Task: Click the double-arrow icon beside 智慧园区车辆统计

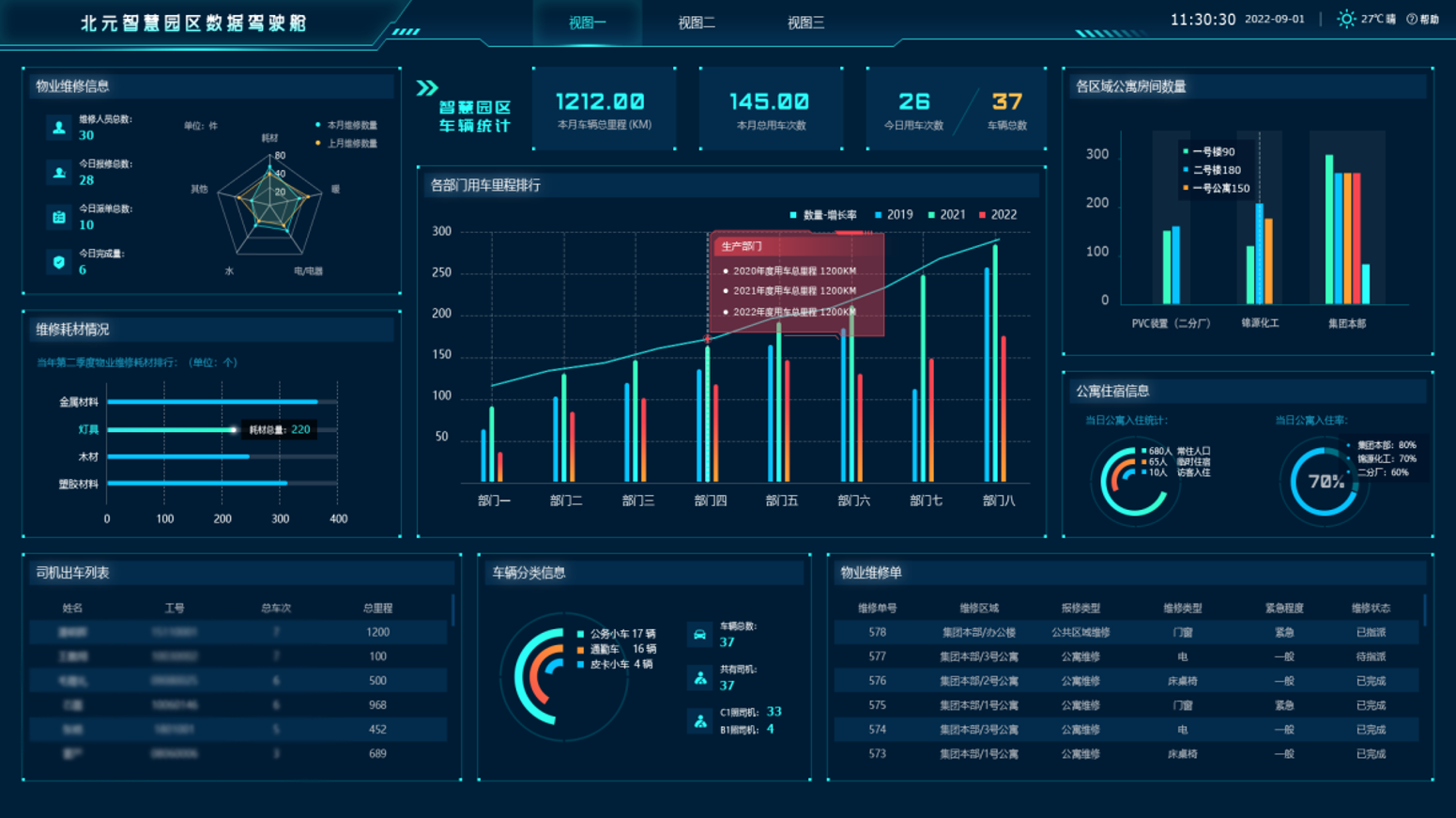Action: click(427, 88)
